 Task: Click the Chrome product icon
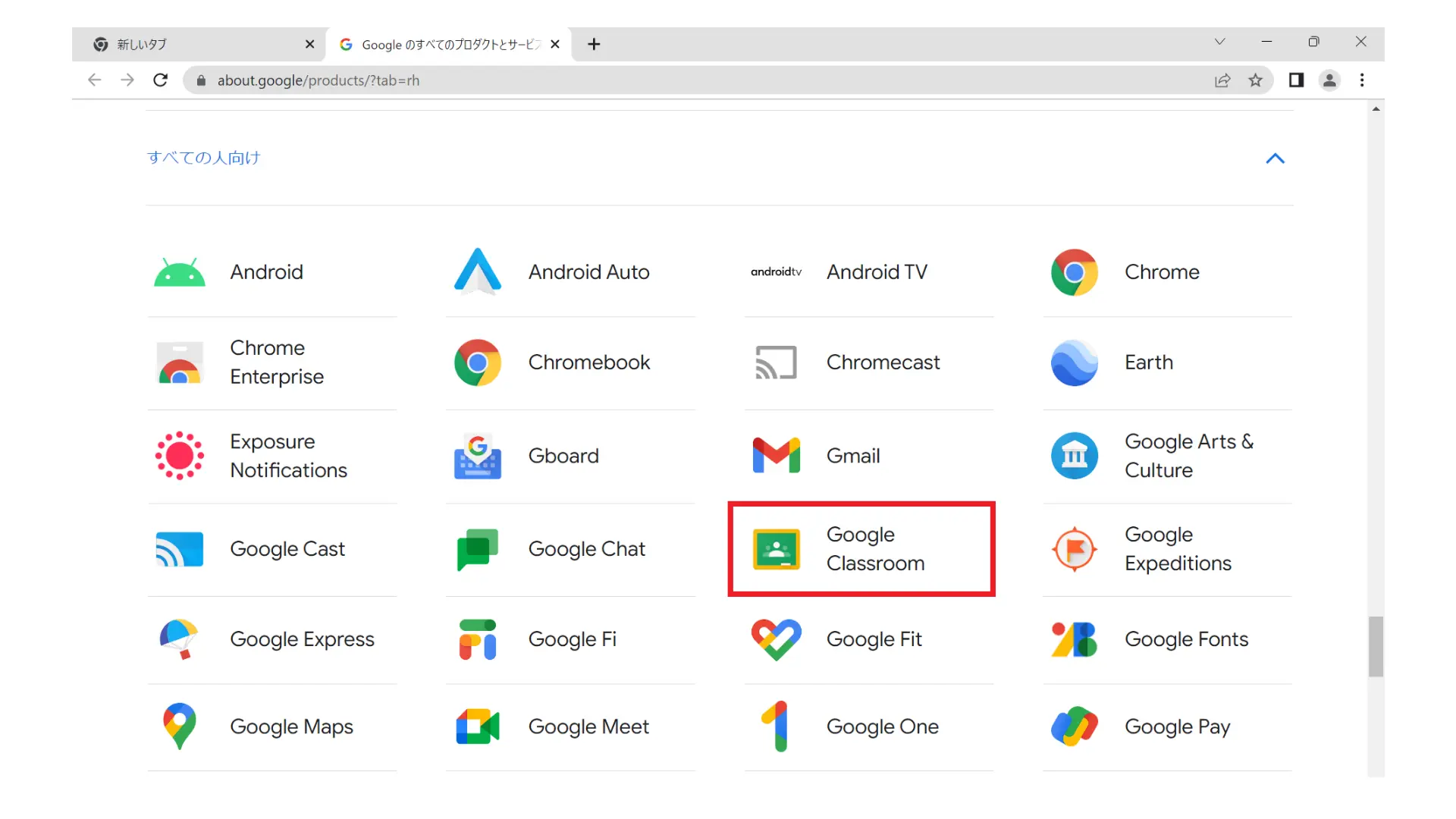click(1075, 272)
